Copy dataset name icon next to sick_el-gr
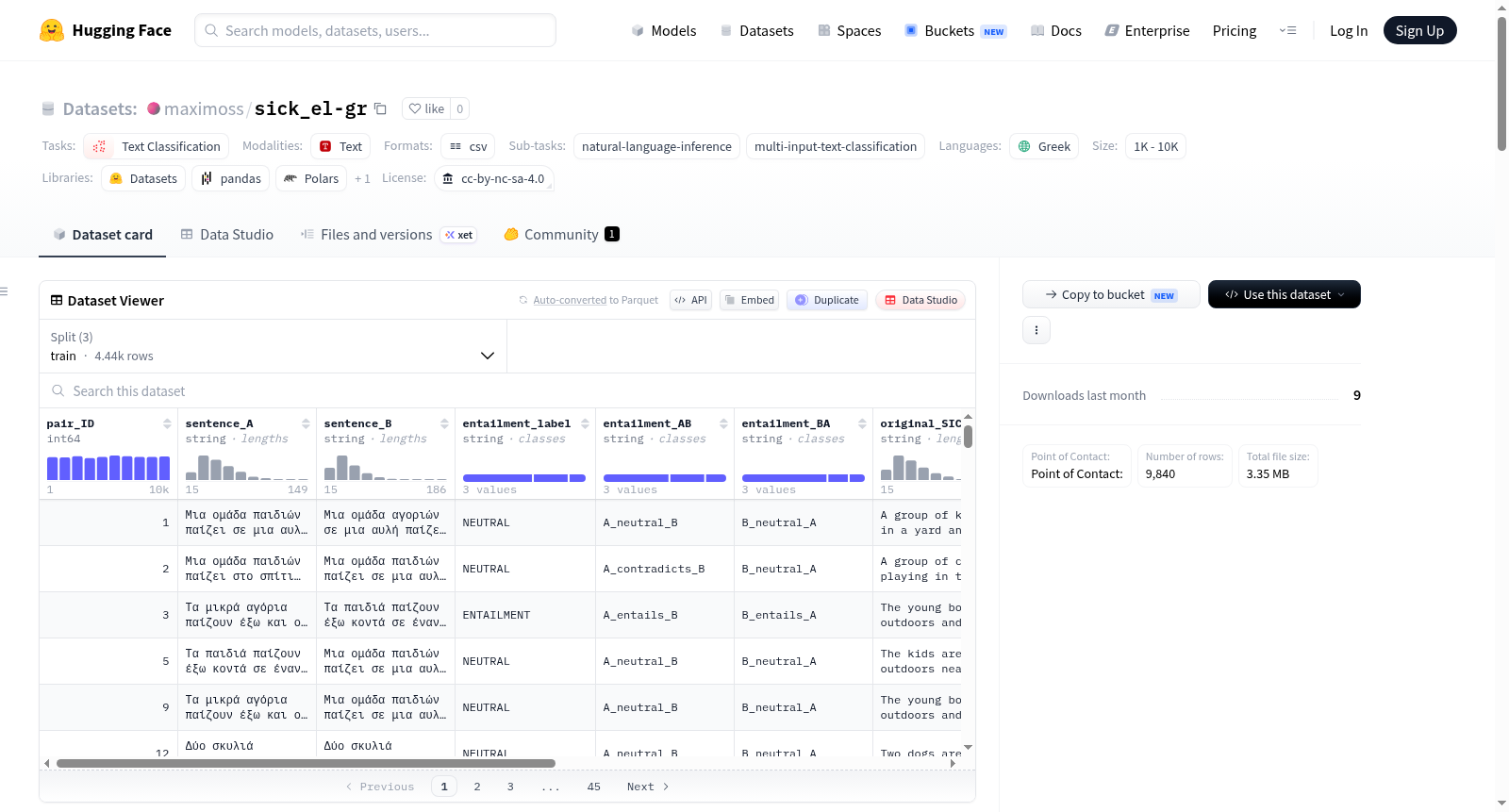1509x812 pixels. [380, 108]
